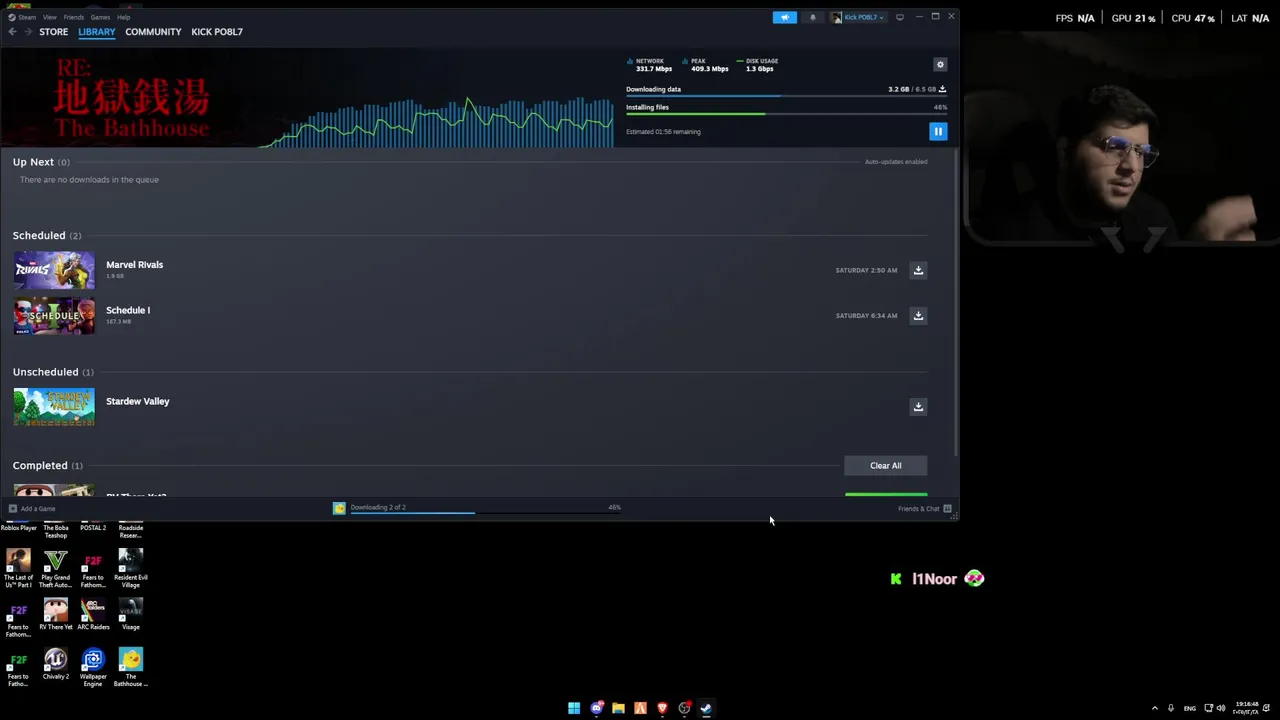Viewport: 1280px width, 720px height.
Task: Open Steam announcements megaphone icon
Action: pos(785,17)
